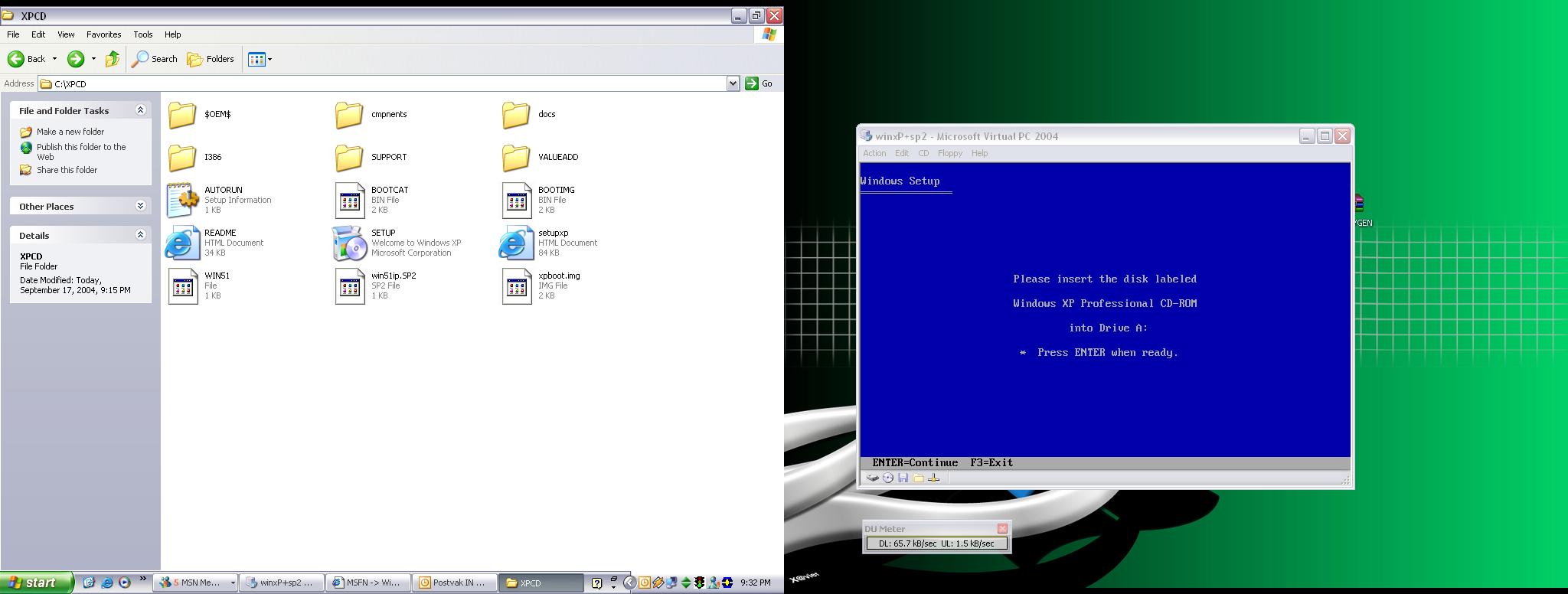Click the Forward arrow button in Explorer
The image size is (1568, 594).
75,59
